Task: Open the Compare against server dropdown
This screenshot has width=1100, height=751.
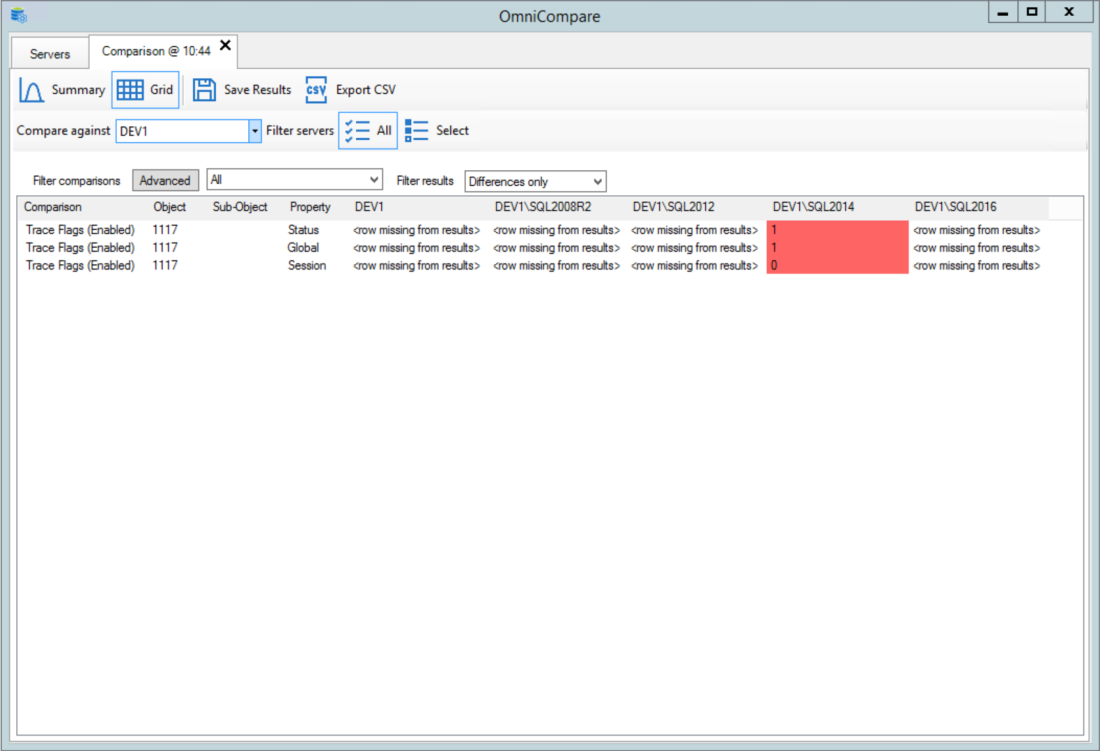Action: click(254, 130)
